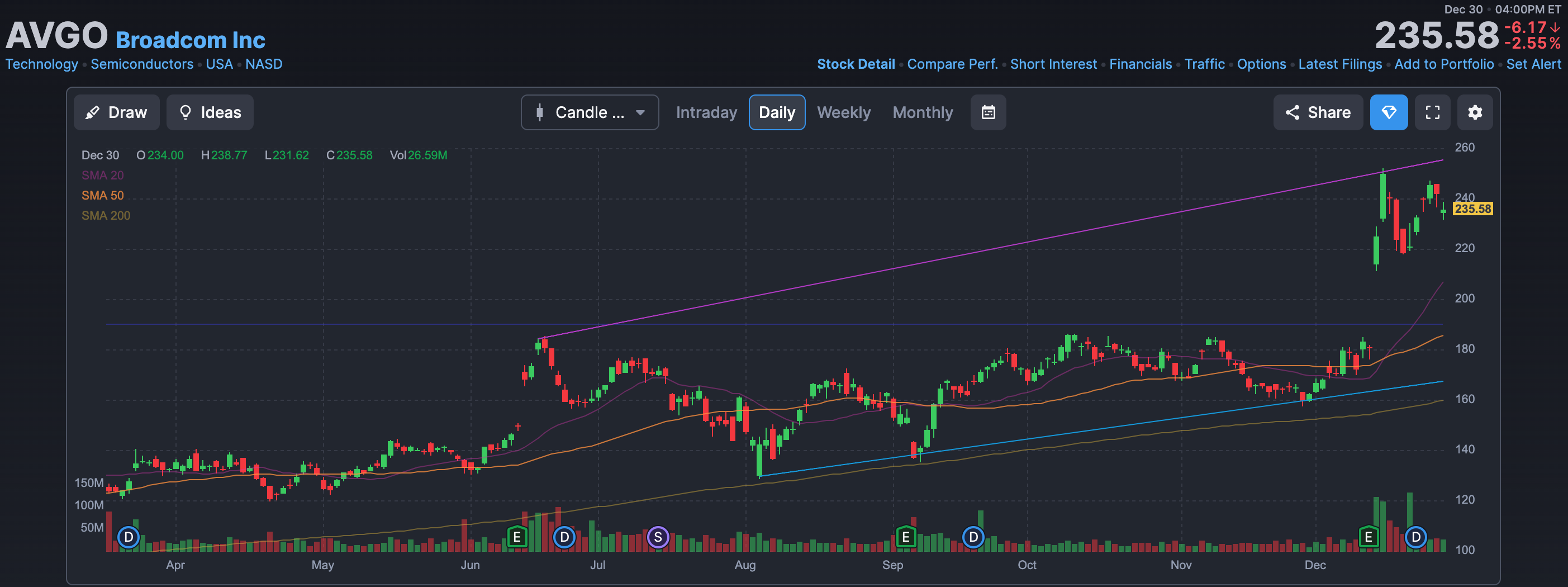The width and height of the screenshot is (1568, 587).
Task: Toggle the SMA 50 indicator label
Action: [x=102, y=196]
